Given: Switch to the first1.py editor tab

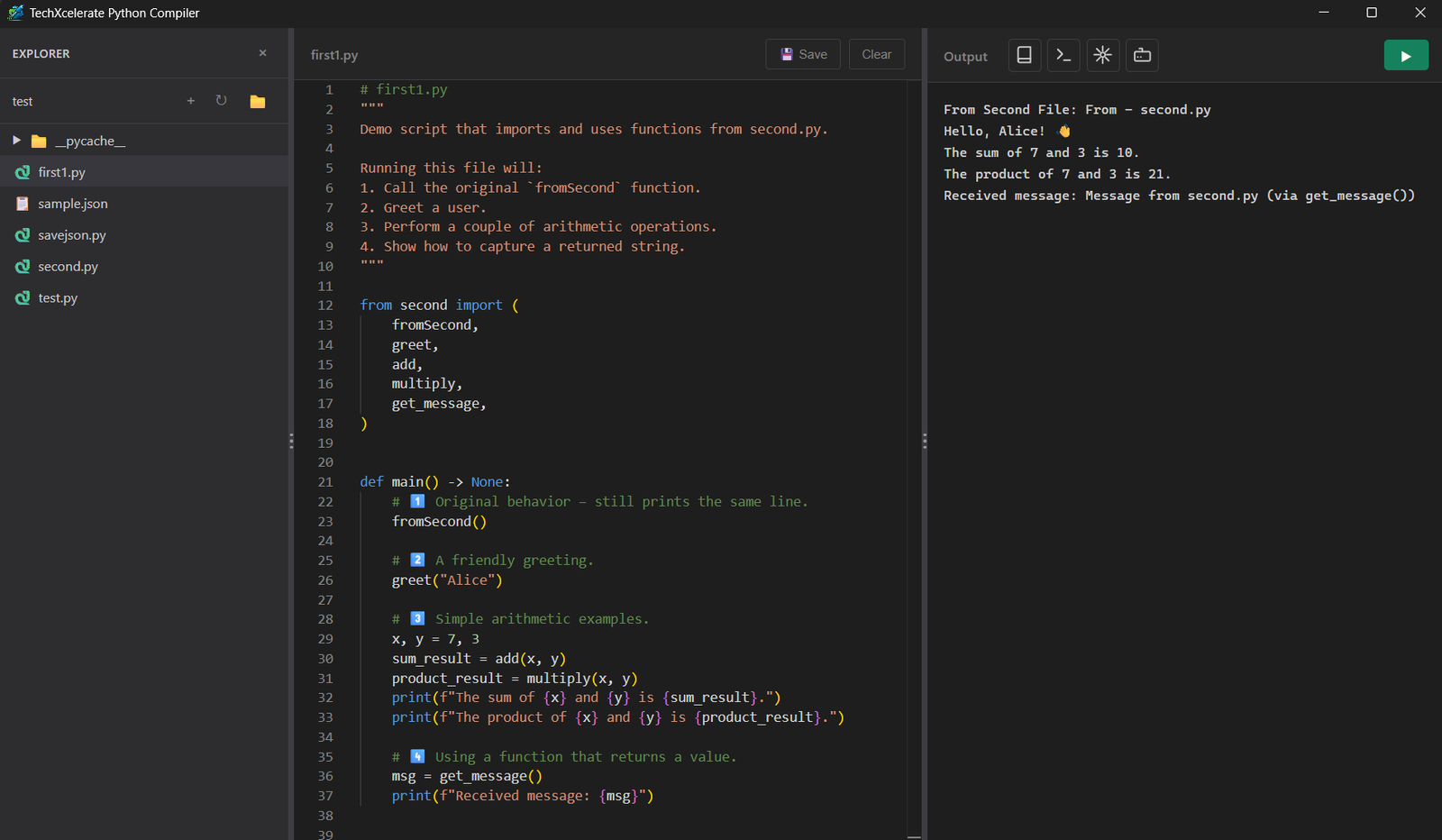Looking at the screenshot, I should 333,54.
